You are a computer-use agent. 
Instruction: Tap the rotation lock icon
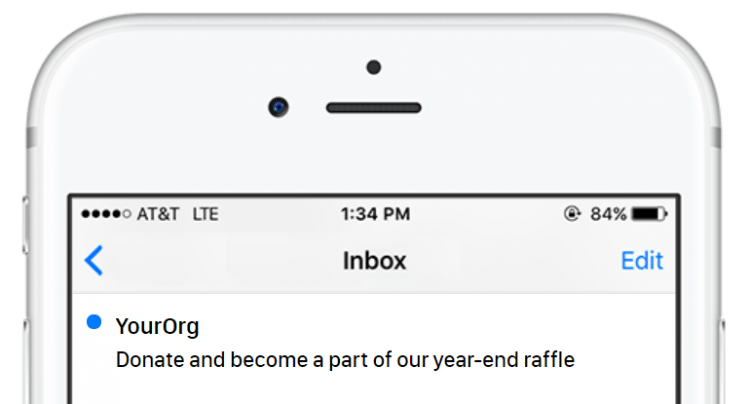[x=572, y=214]
